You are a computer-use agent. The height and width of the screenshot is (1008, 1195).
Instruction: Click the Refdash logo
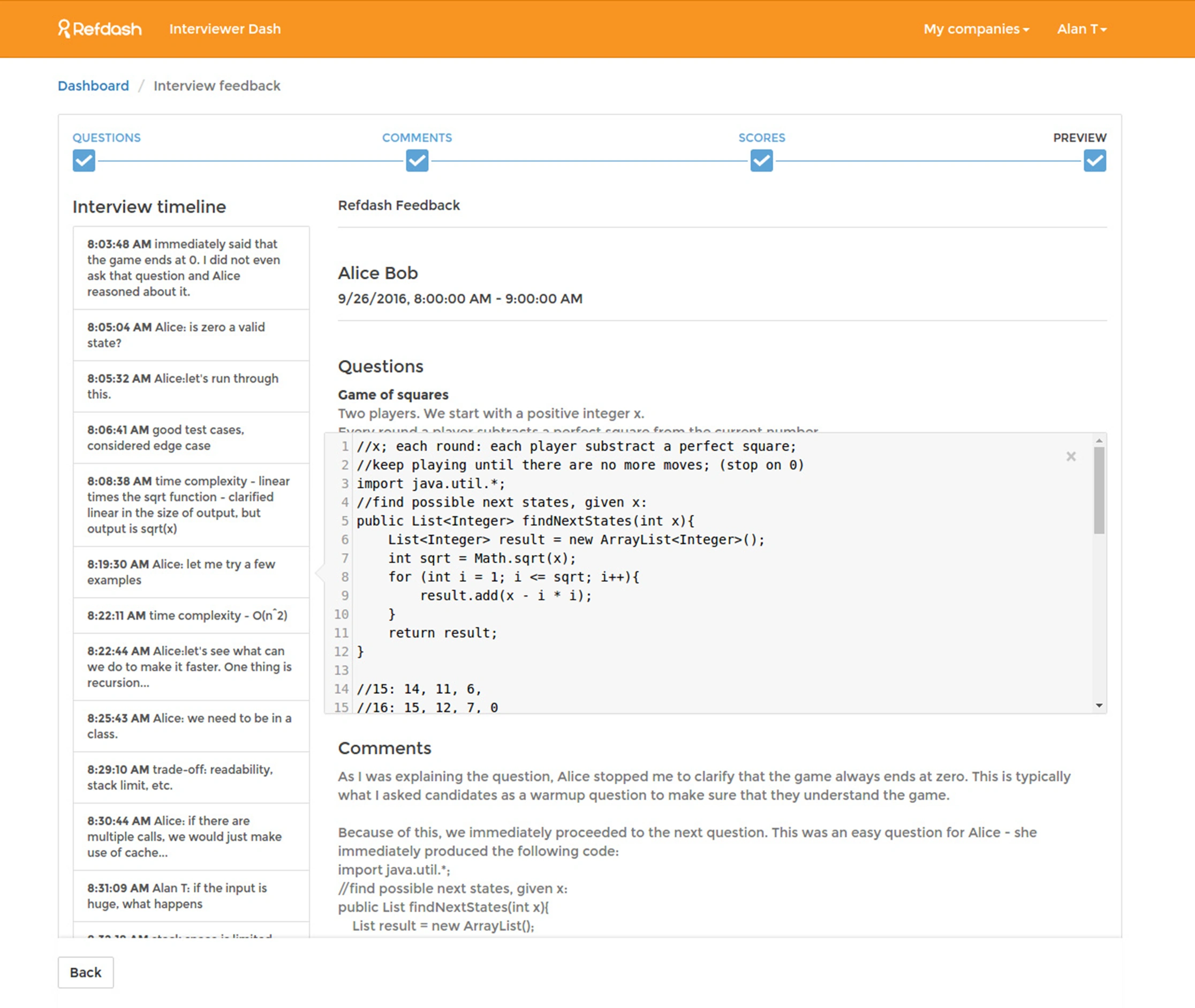(100, 28)
